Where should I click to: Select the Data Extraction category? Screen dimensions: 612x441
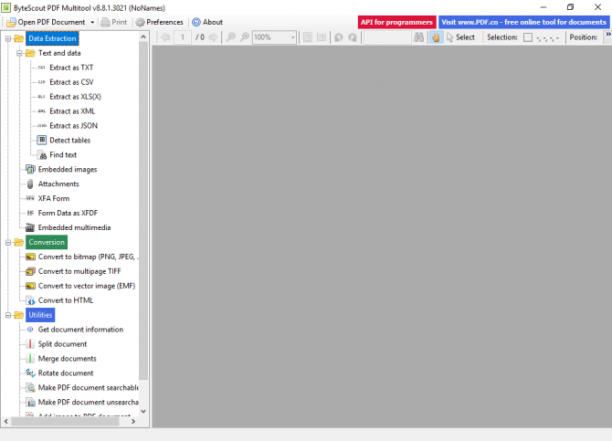tap(52, 38)
